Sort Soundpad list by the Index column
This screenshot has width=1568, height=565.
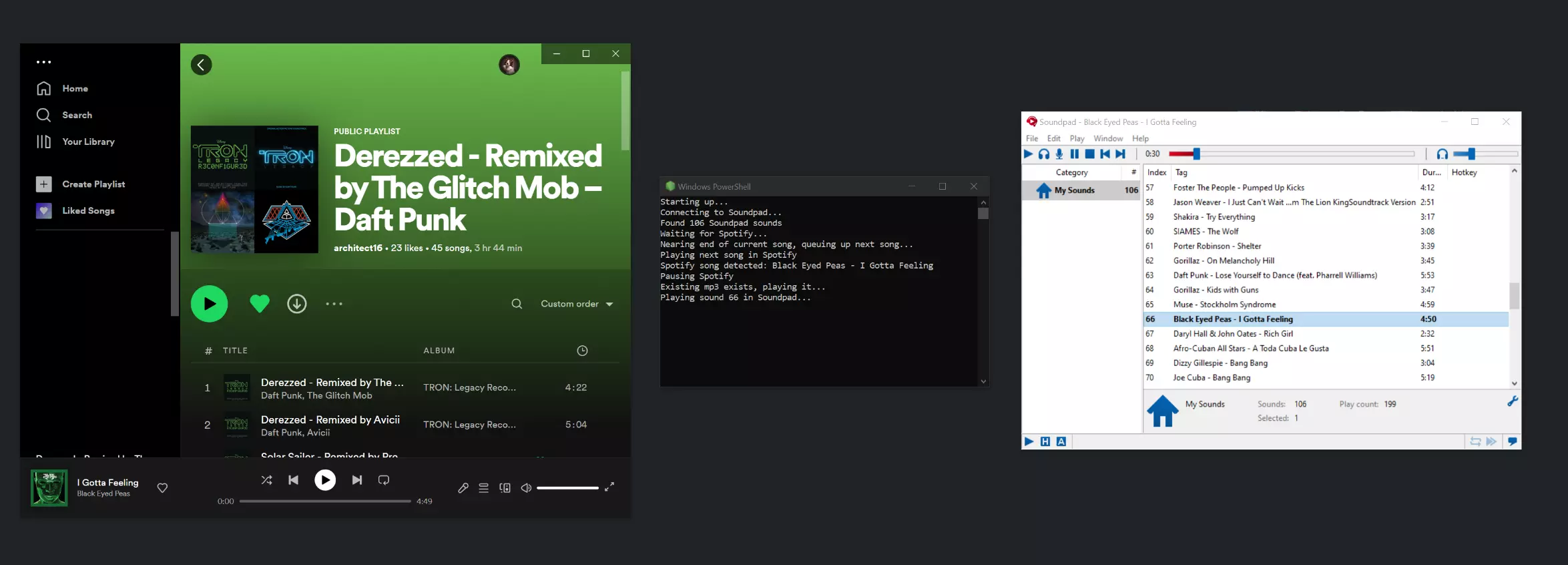point(1157,172)
